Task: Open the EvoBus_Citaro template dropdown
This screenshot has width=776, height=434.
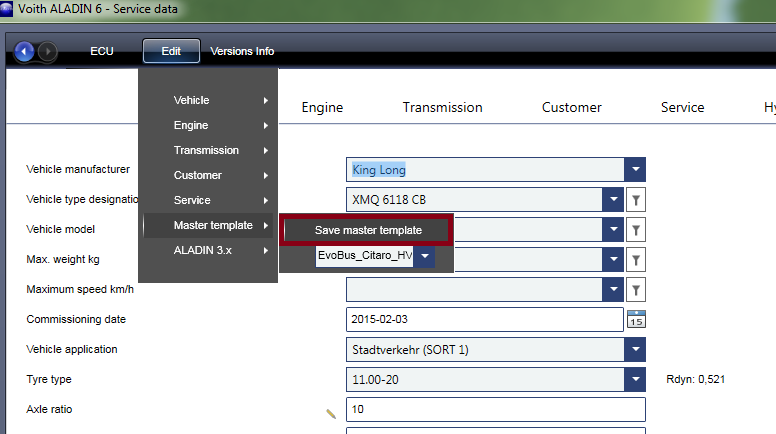Action: [x=425, y=256]
